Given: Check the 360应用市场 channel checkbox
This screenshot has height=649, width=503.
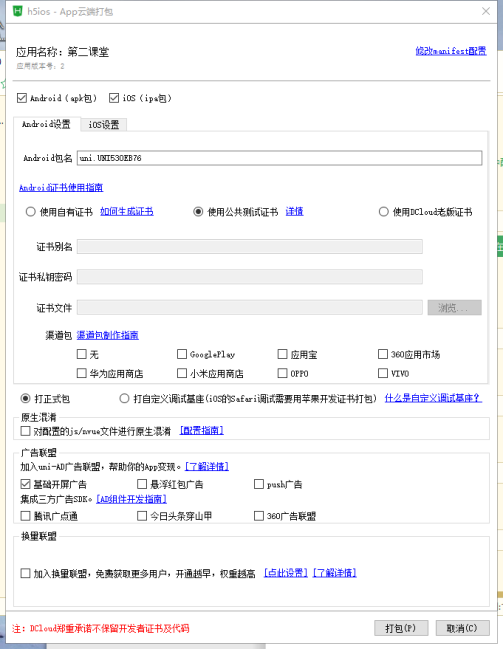Looking at the screenshot, I should 383,354.
